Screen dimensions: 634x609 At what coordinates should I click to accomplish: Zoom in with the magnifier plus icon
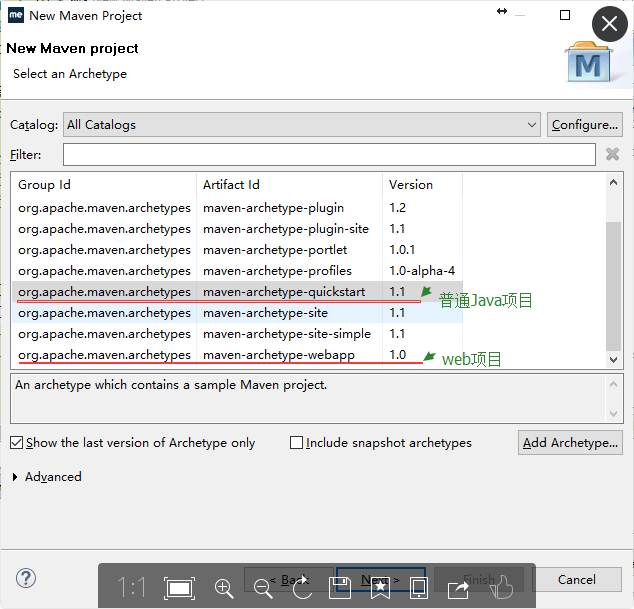click(x=224, y=588)
